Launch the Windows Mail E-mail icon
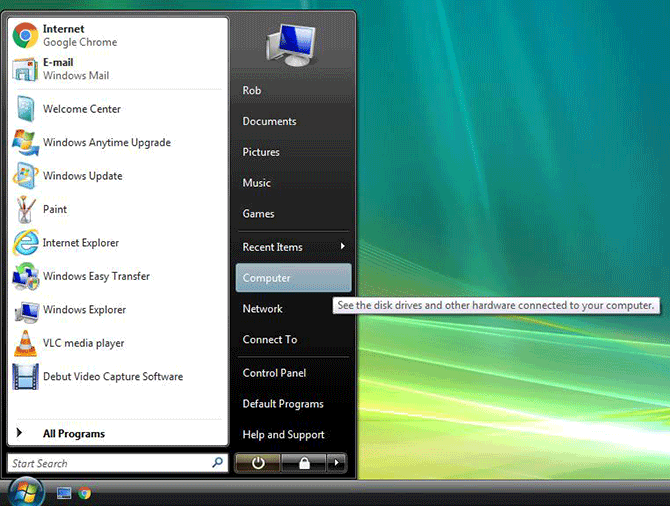 click(x=25, y=69)
